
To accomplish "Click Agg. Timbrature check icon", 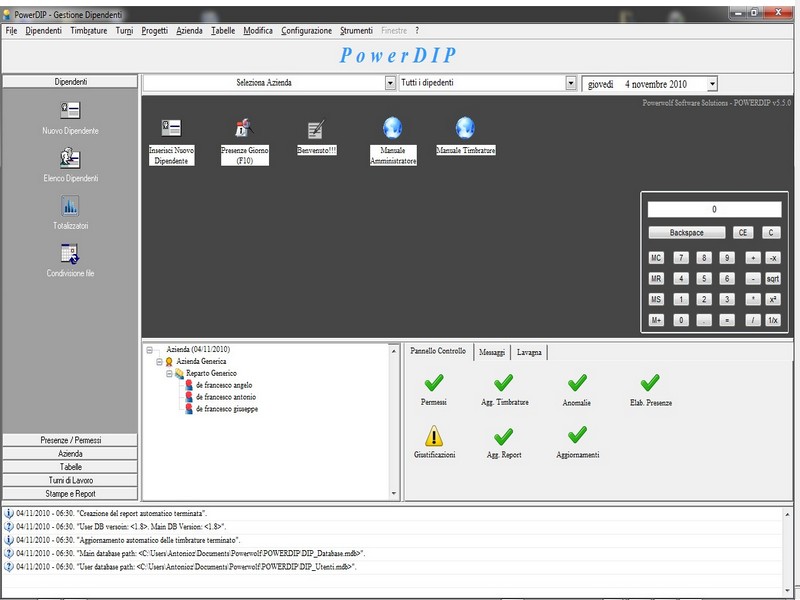I will pos(504,382).
